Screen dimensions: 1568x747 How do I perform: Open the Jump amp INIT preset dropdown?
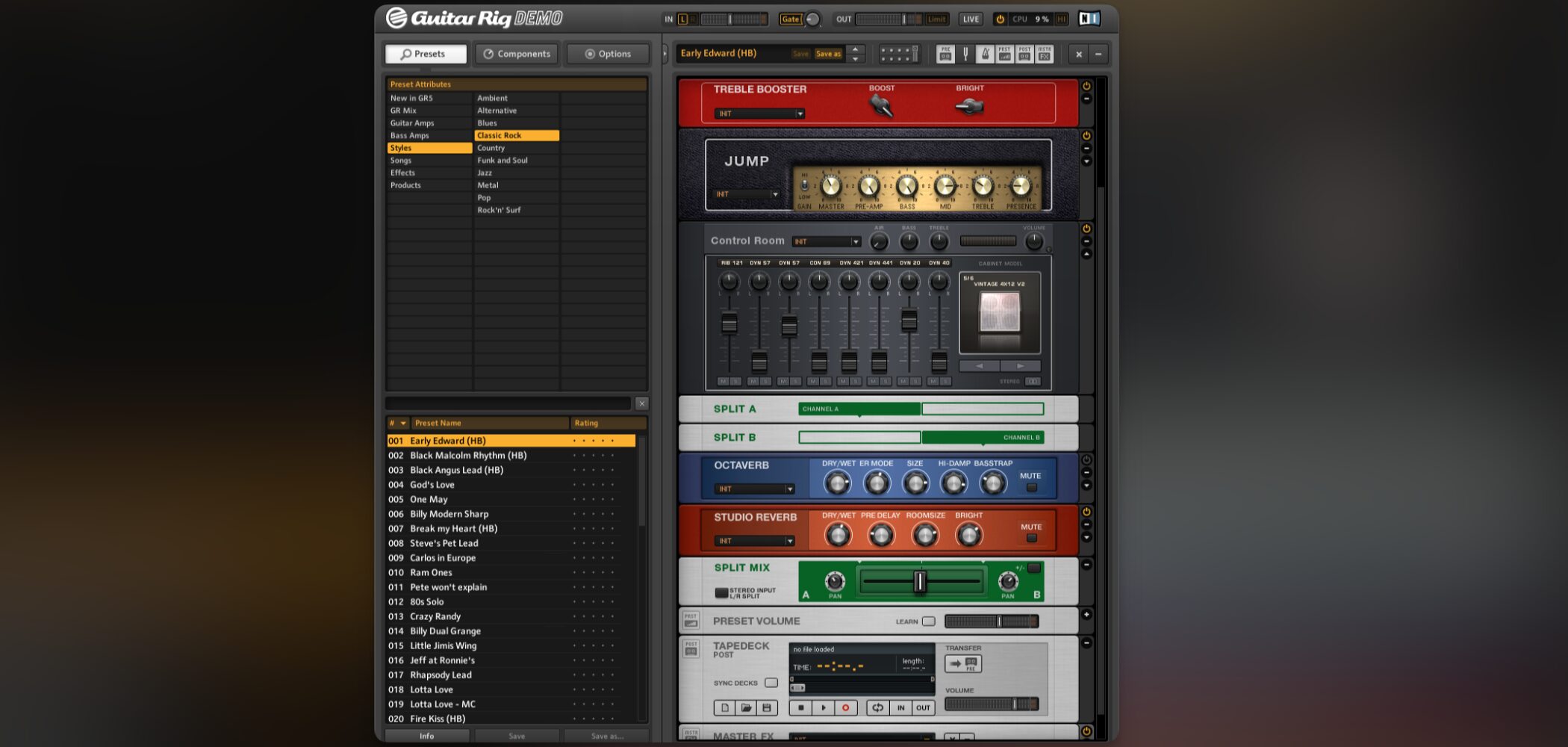click(x=747, y=194)
